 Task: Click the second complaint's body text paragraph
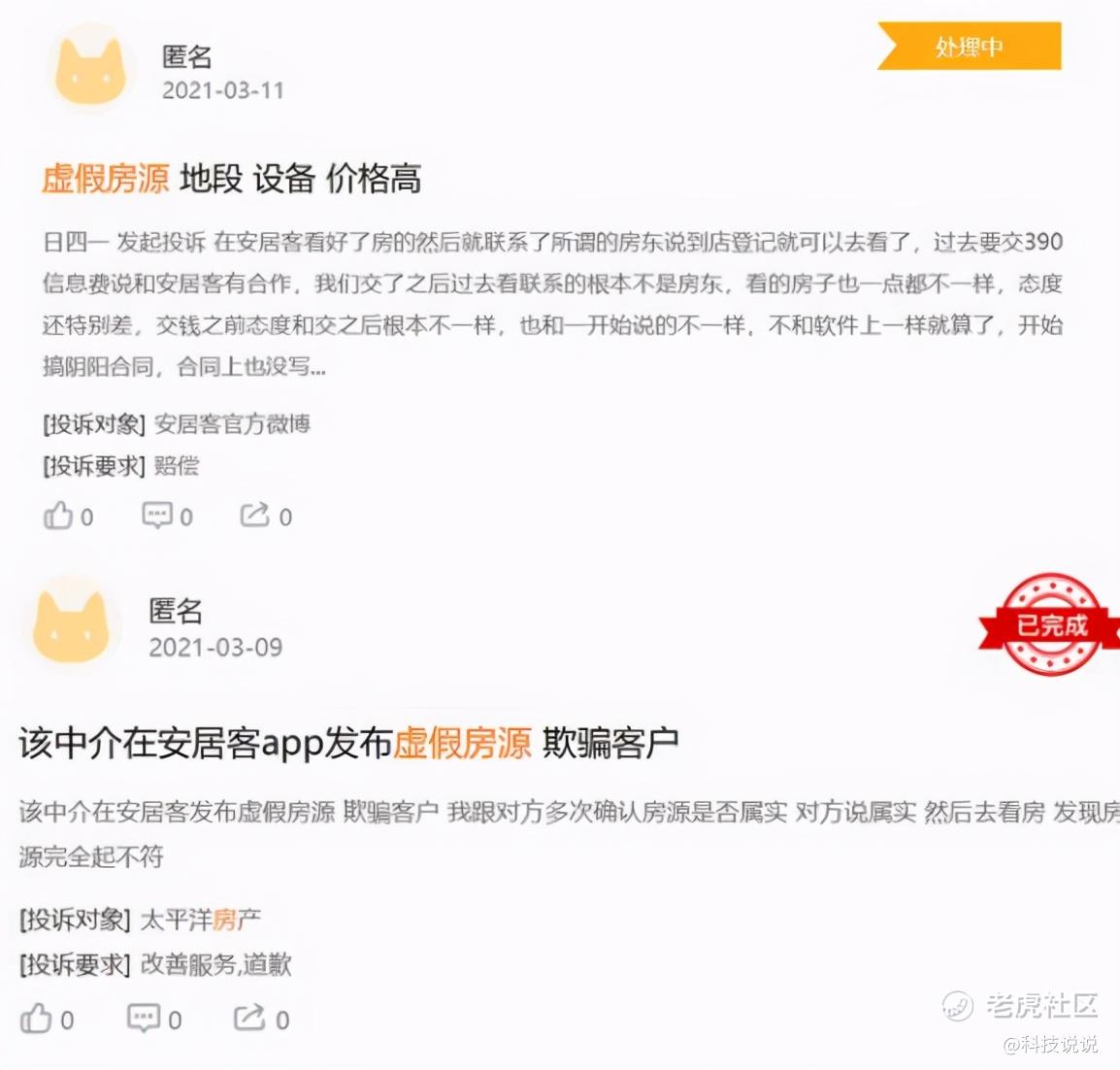(x=570, y=834)
